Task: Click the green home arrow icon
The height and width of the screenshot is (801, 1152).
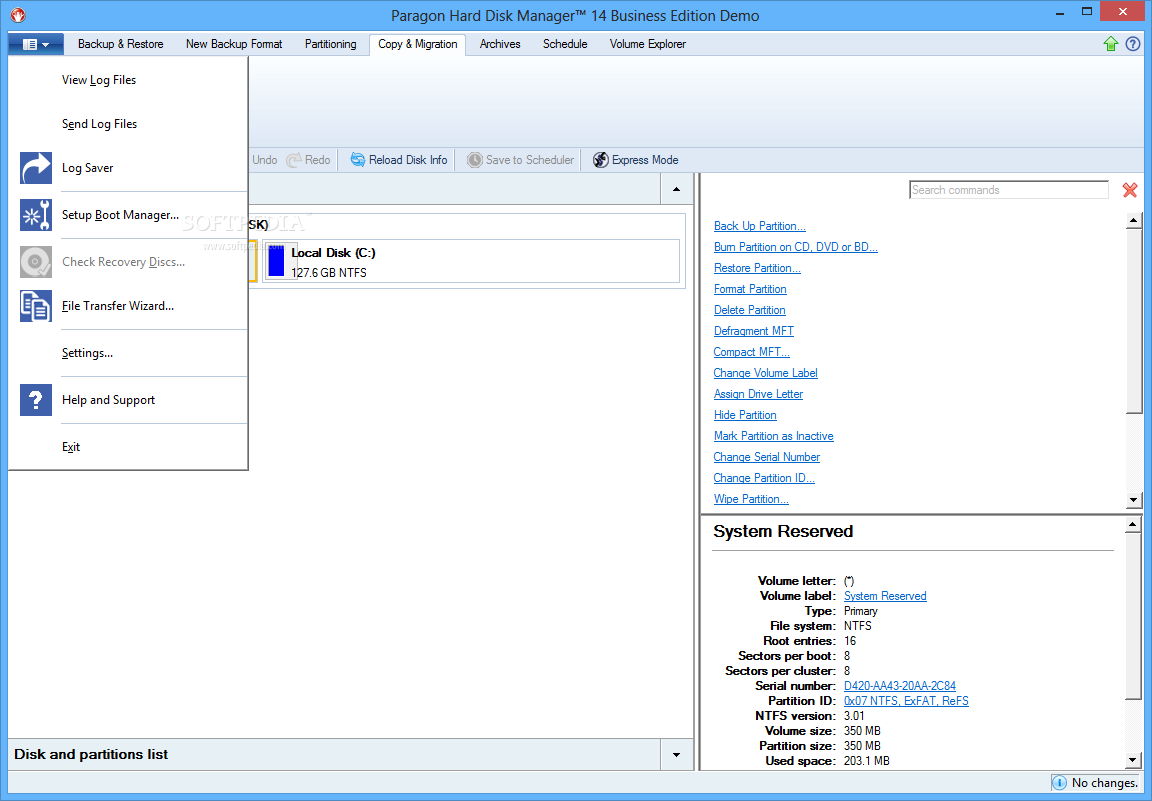Action: point(1111,44)
